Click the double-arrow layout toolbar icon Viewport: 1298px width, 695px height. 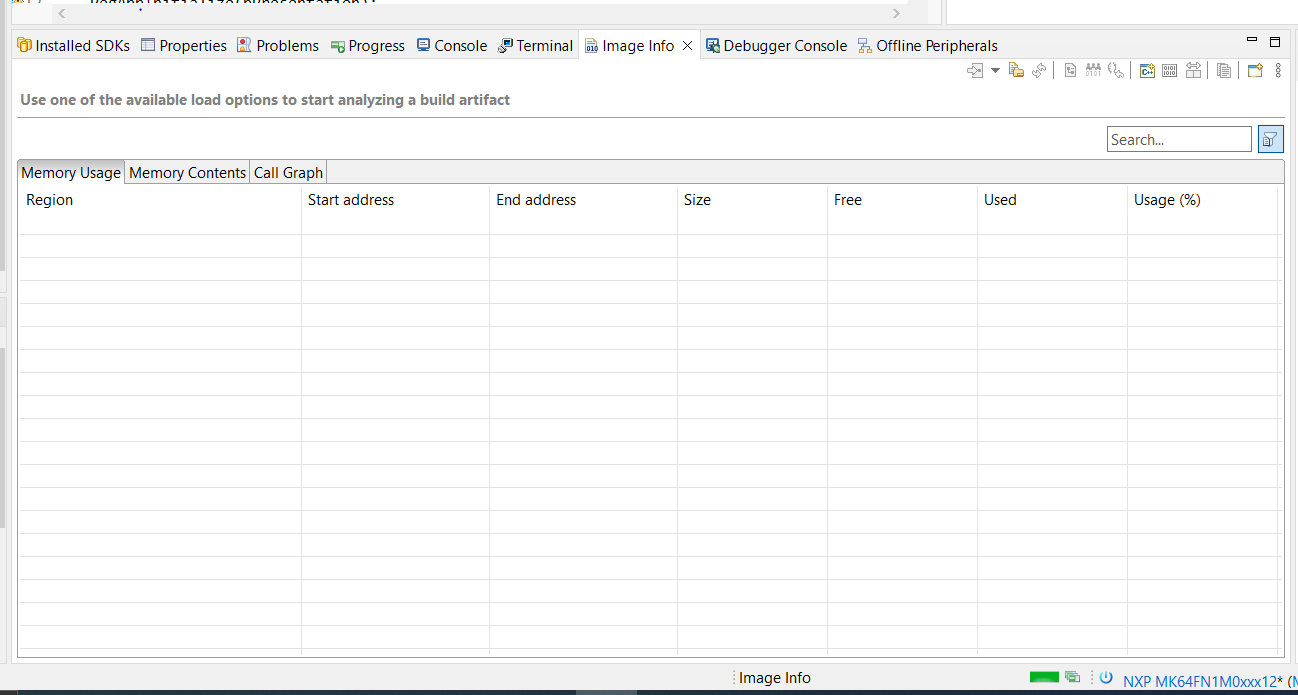[x=1193, y=71]
